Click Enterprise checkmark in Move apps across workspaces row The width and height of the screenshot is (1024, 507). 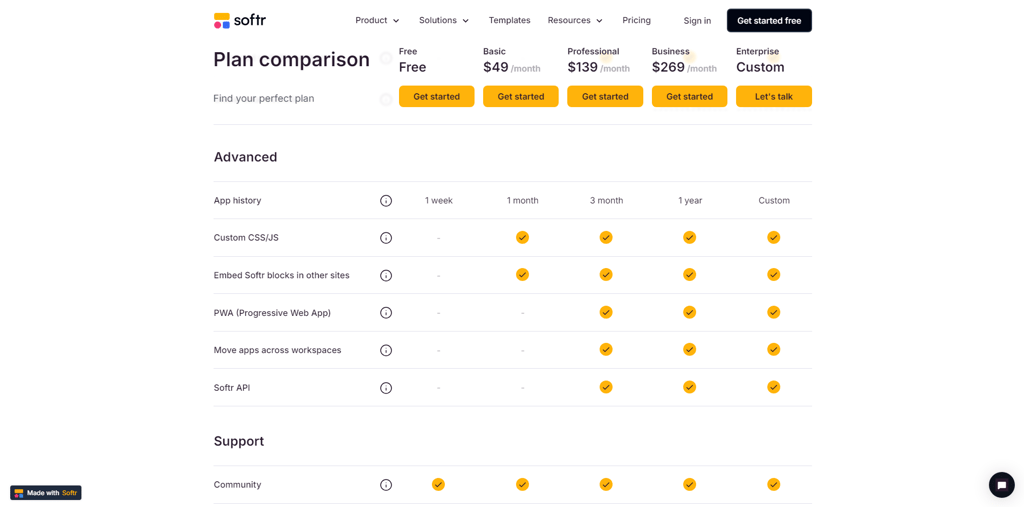(774, 350)
